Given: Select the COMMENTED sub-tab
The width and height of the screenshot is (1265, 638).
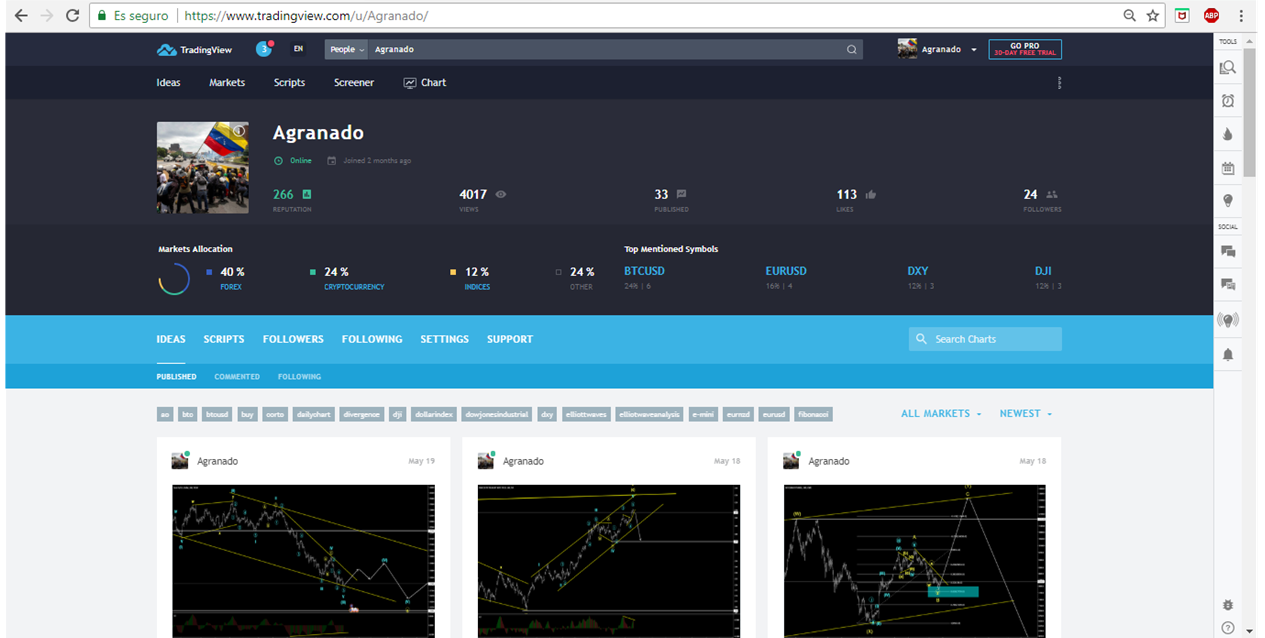Looking at the screenshot, I should [x=237, y=377].
